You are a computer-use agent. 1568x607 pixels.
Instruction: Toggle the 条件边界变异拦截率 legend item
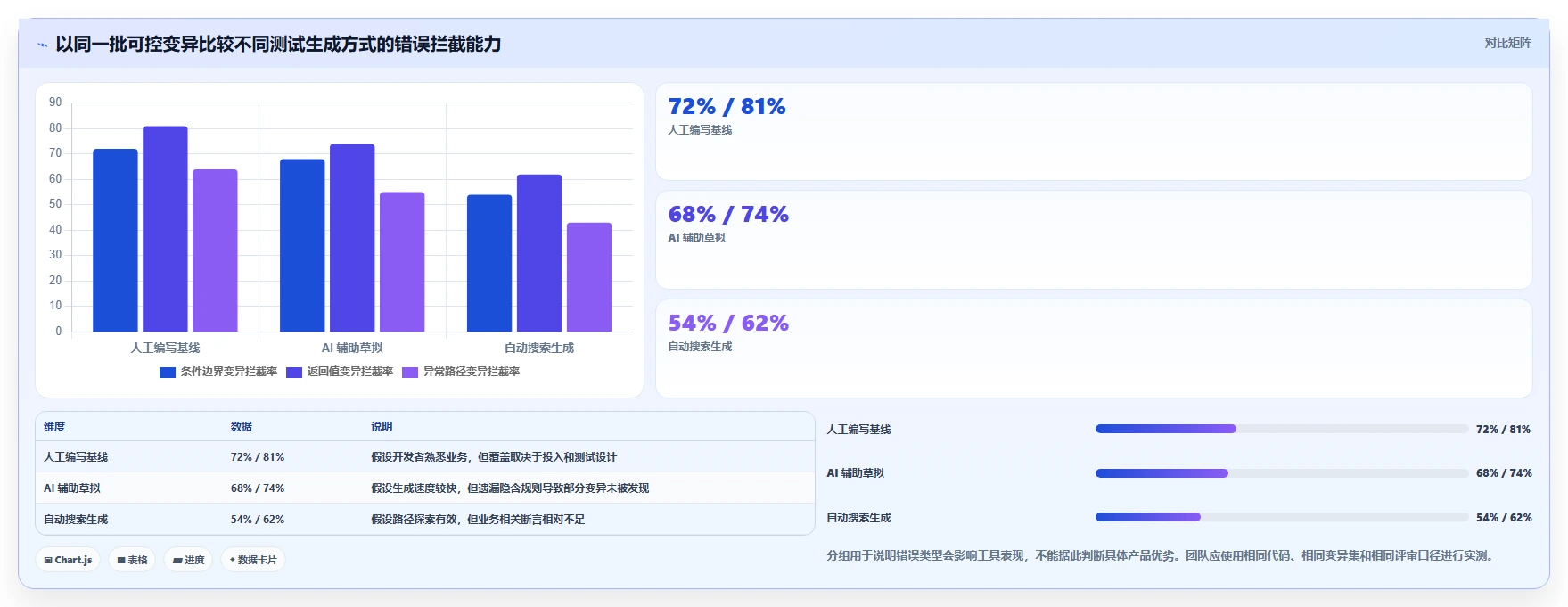click(x=218, y=372)
